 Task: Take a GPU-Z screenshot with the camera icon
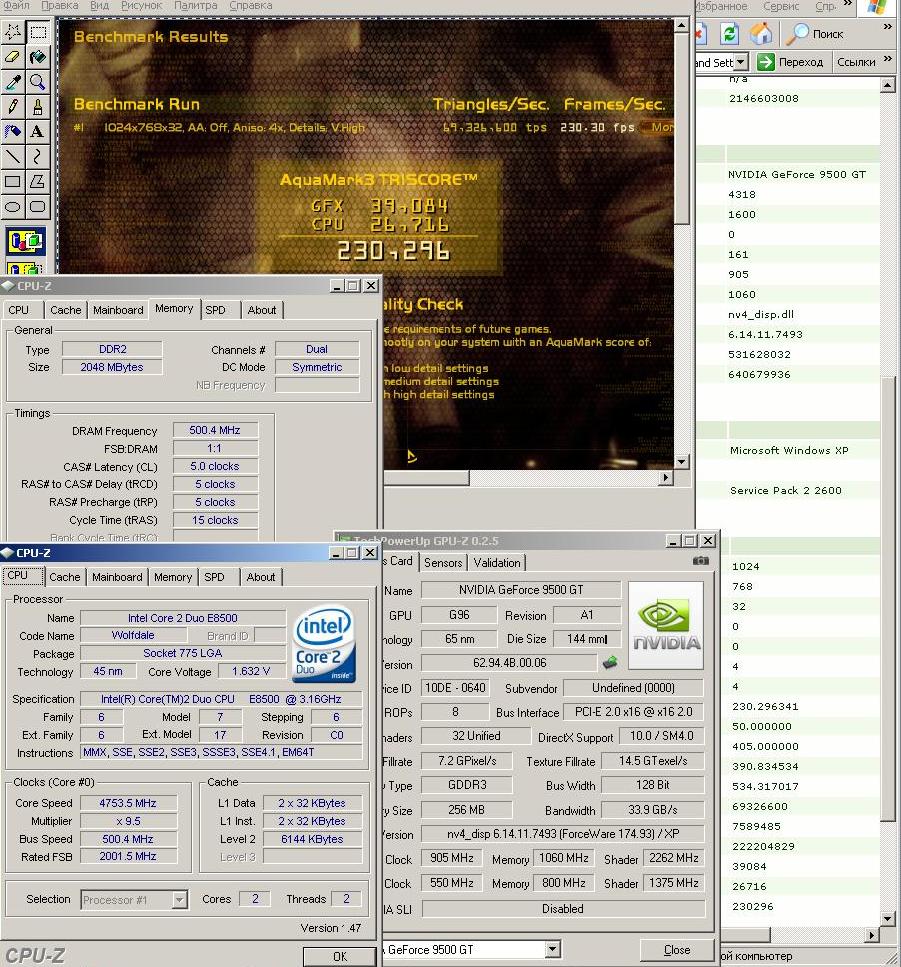point(701,561)
